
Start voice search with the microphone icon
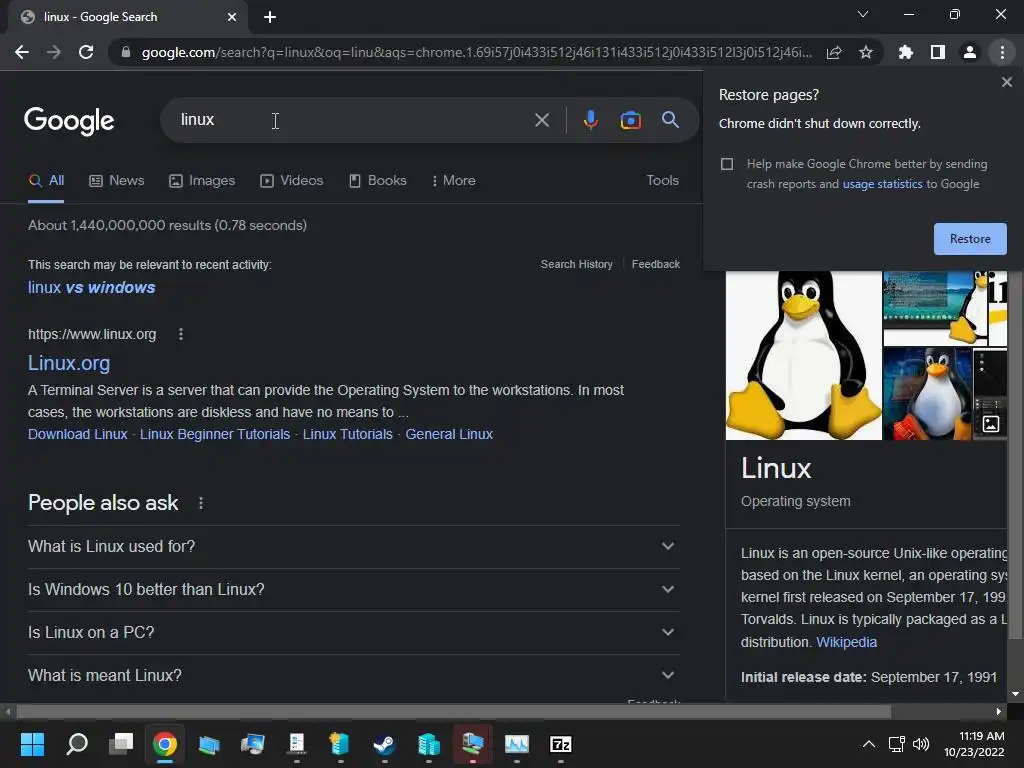coord(590,120)
